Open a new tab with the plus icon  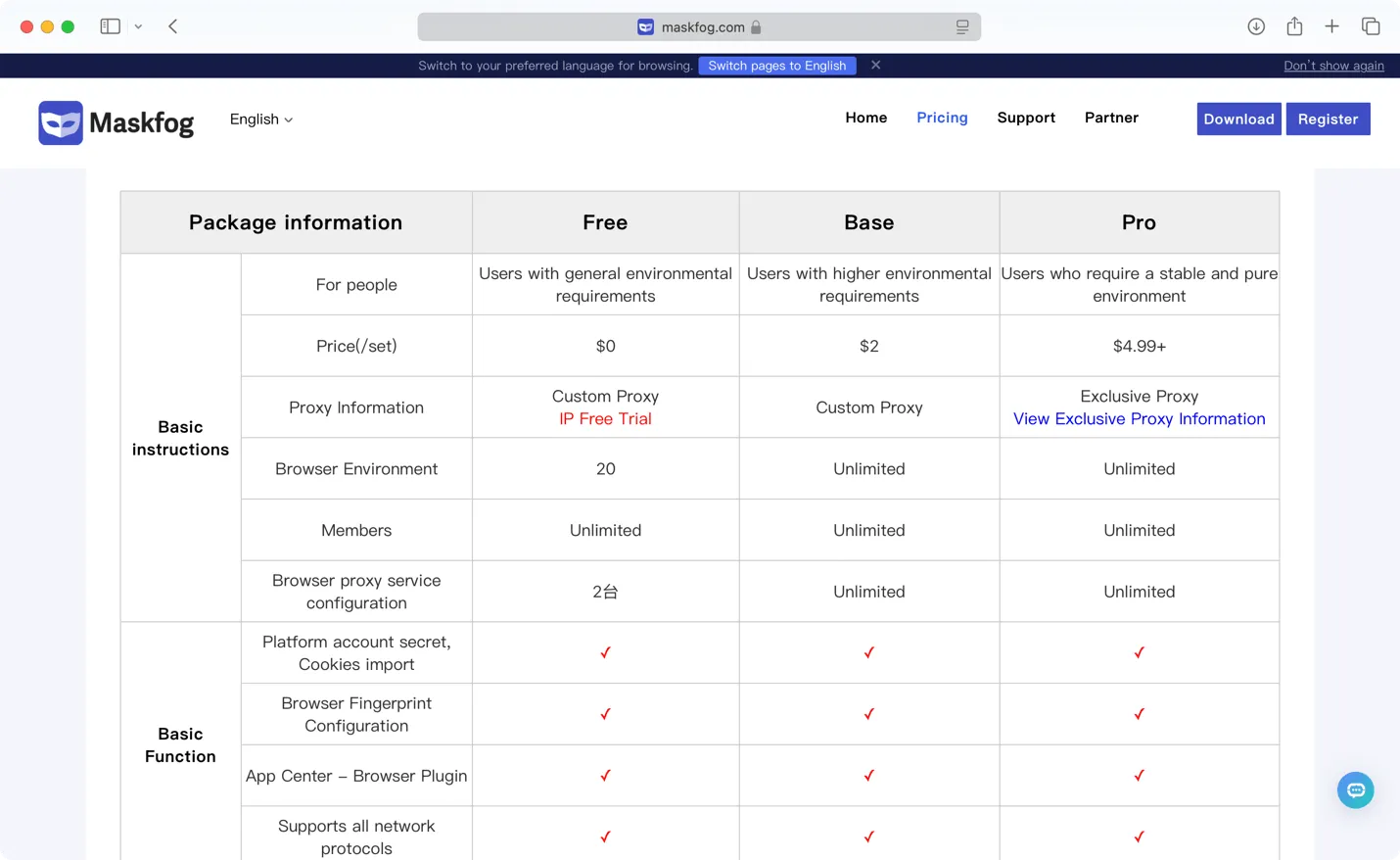click(1332, 26)
